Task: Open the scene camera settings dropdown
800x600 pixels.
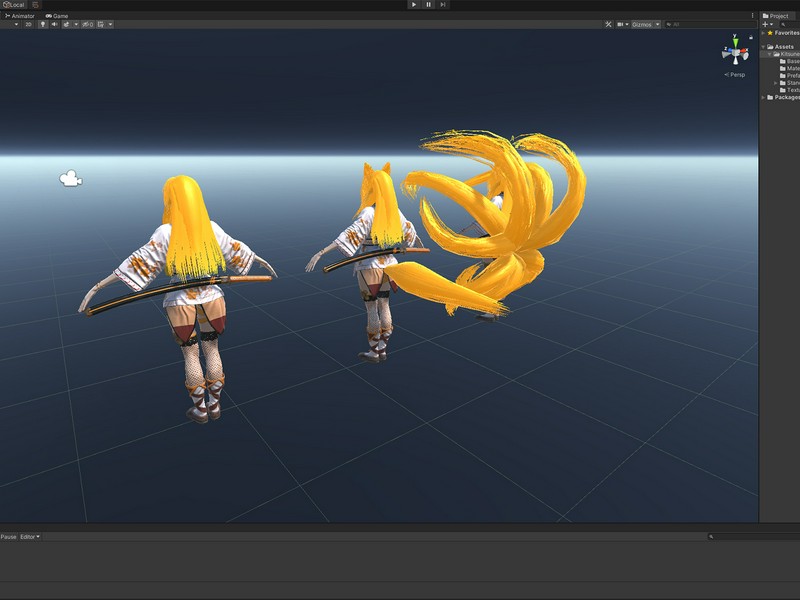Action: (x=622, y=24)
